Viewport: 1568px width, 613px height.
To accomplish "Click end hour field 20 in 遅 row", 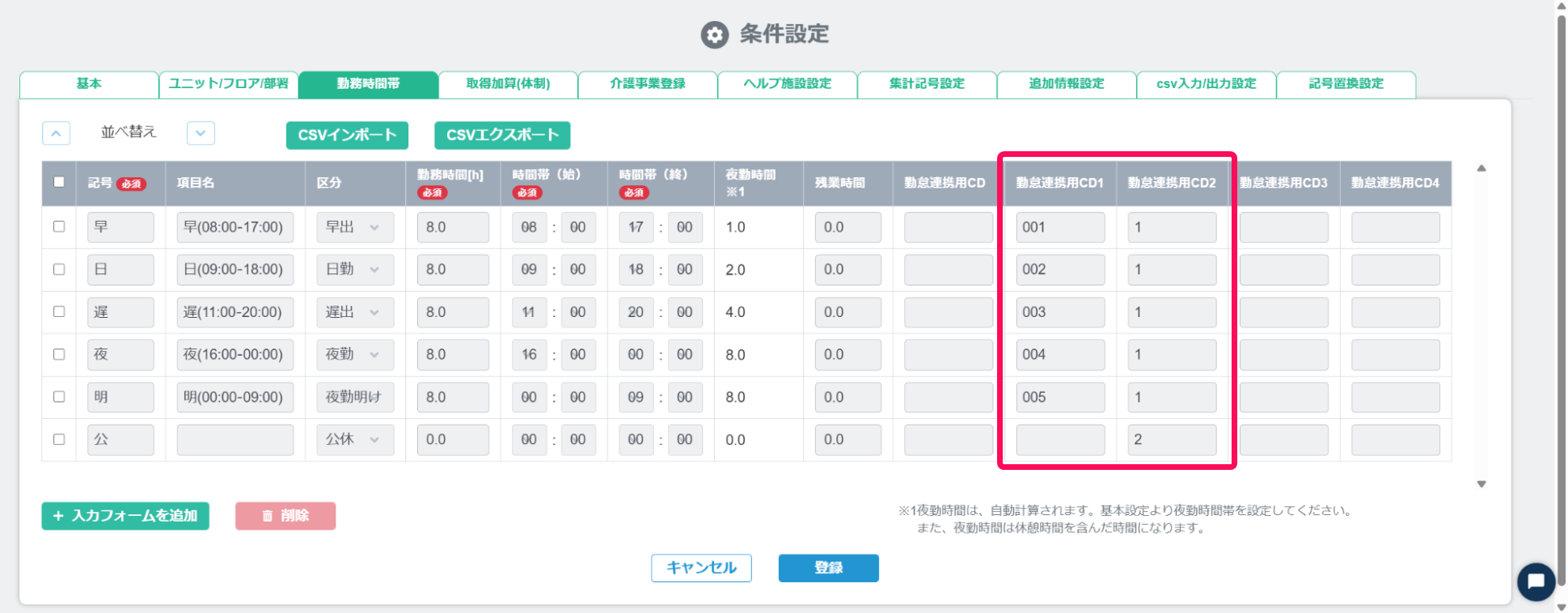I will point(636,312).
